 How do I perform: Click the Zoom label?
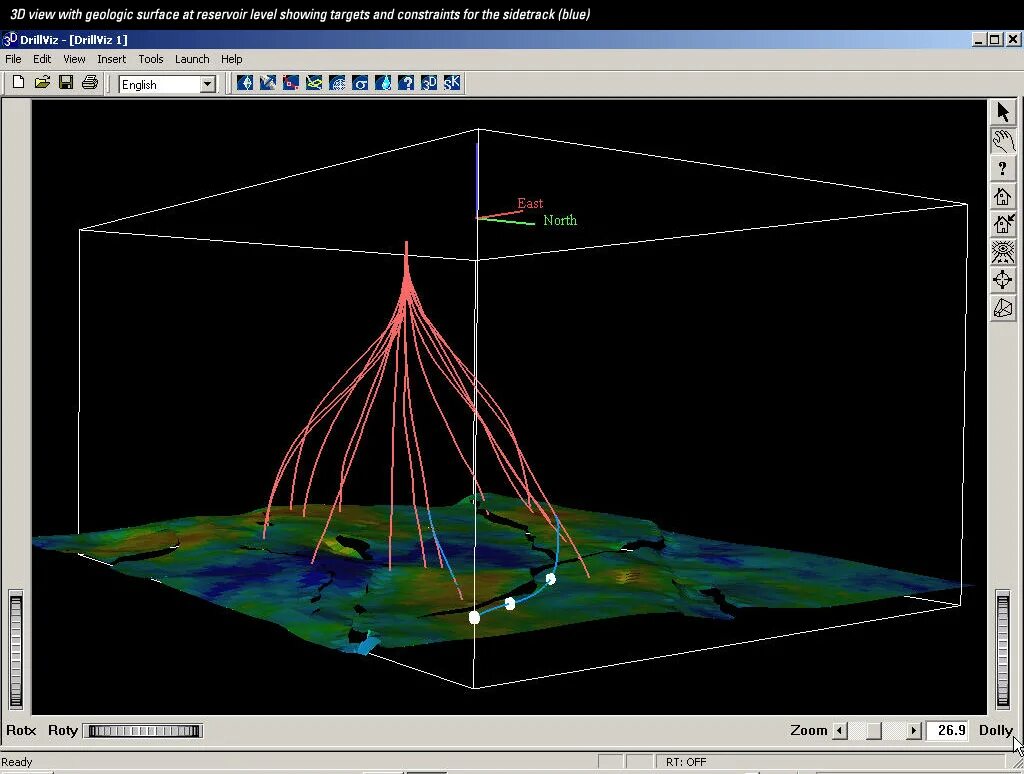(808, 730)
